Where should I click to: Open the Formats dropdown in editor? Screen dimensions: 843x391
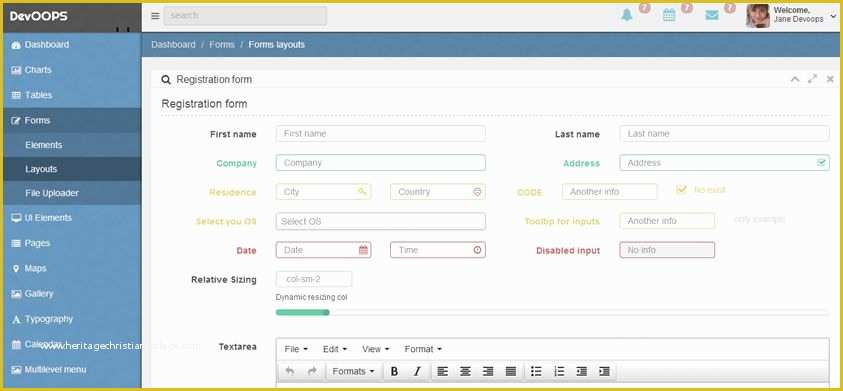tap(353, 371)
